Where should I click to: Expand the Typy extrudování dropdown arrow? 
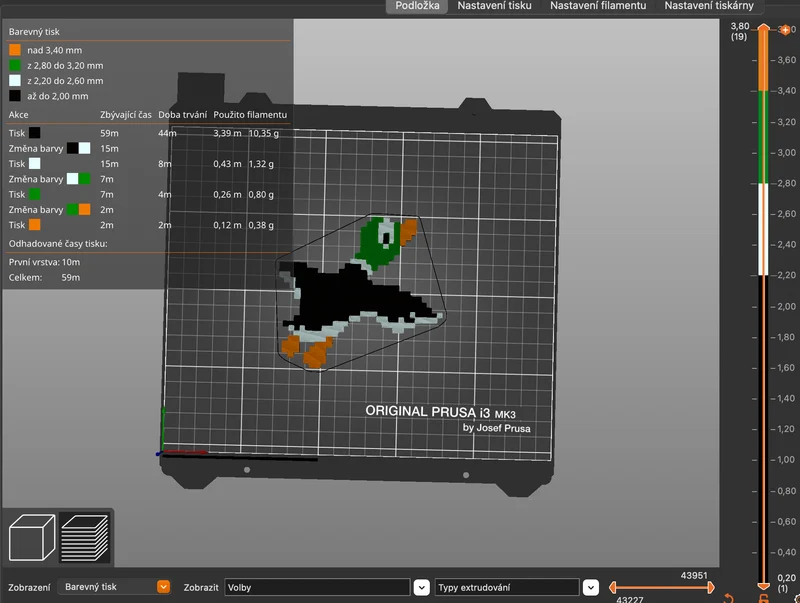coord(590,588)
